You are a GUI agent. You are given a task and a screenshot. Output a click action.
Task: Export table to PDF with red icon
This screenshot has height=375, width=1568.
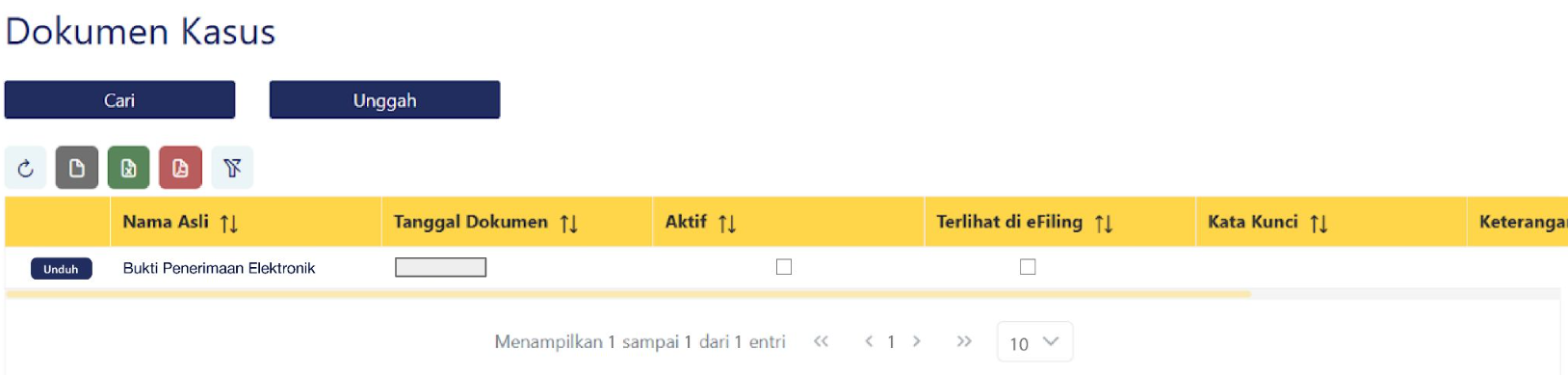[181, 168]
